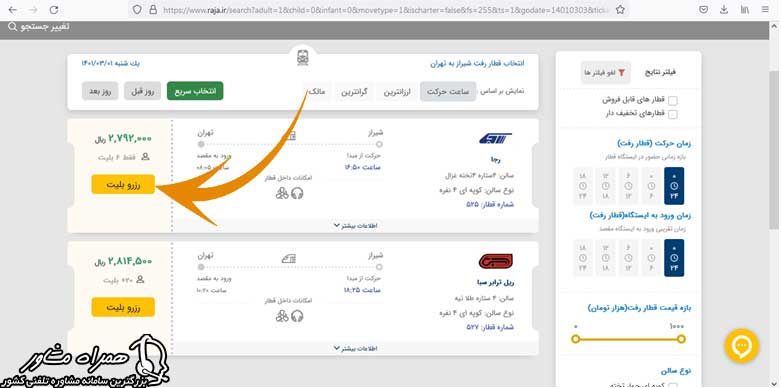Go to next day with روز بعد
Viewport: 781px width, 388px height.
coord(100,91)
